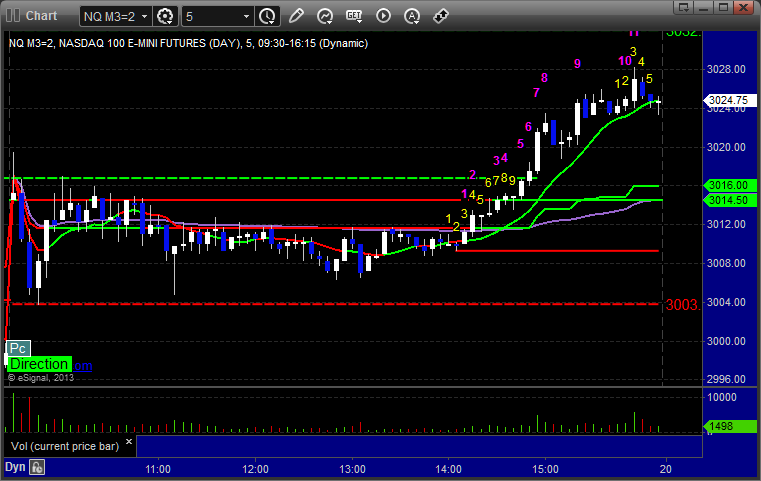Open the 5 interval dropdown
Viewport: 761px width, 481px height.
point(247,17)
